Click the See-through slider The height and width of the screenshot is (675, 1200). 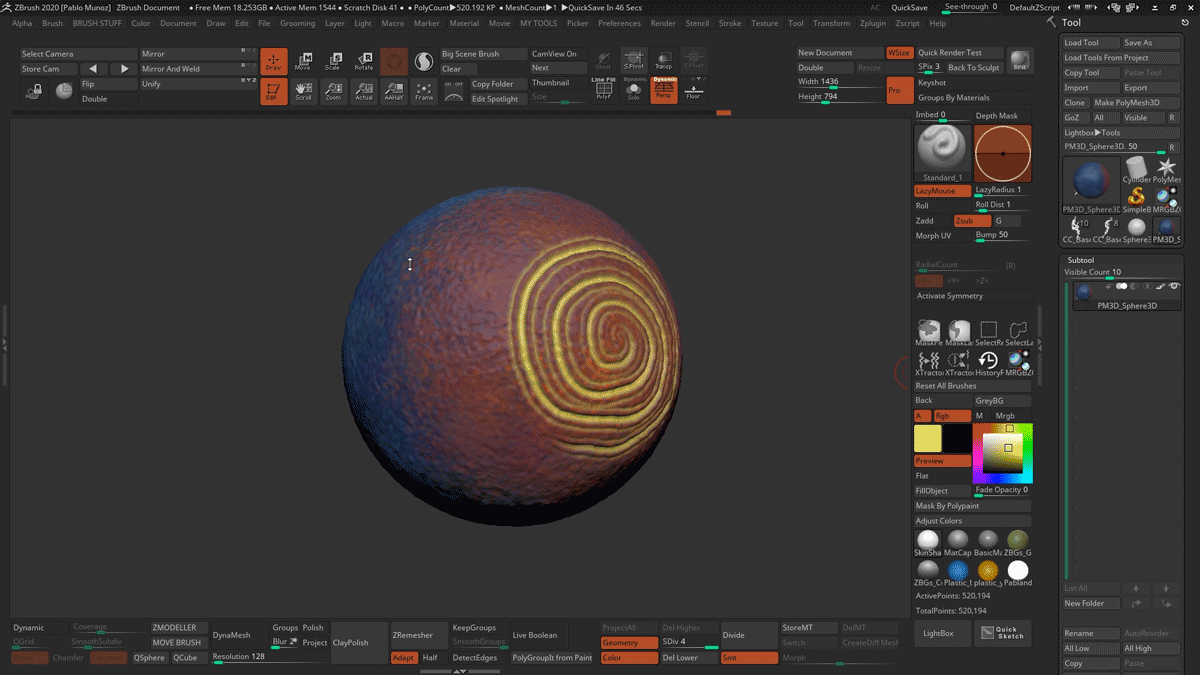[x=969, y=8]
